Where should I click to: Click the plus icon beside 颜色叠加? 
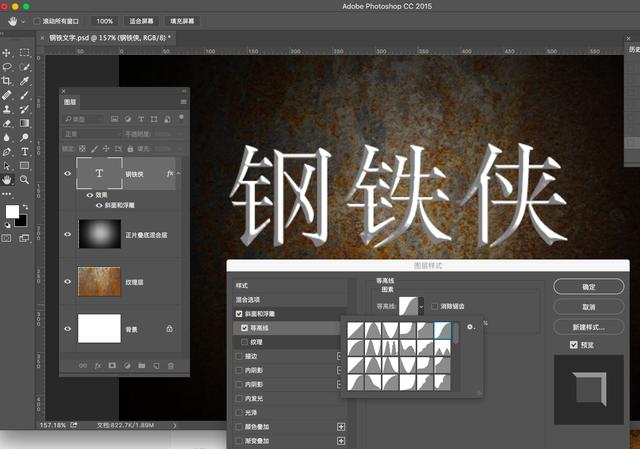pyautogui.click(x=341, y=427)
